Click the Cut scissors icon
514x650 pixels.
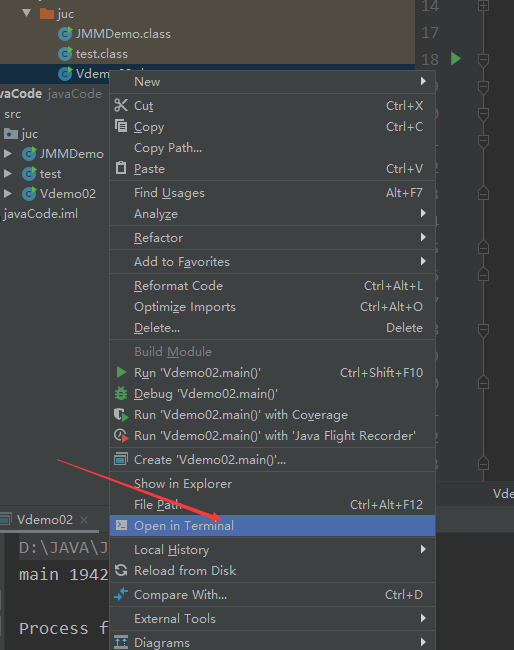121,105
